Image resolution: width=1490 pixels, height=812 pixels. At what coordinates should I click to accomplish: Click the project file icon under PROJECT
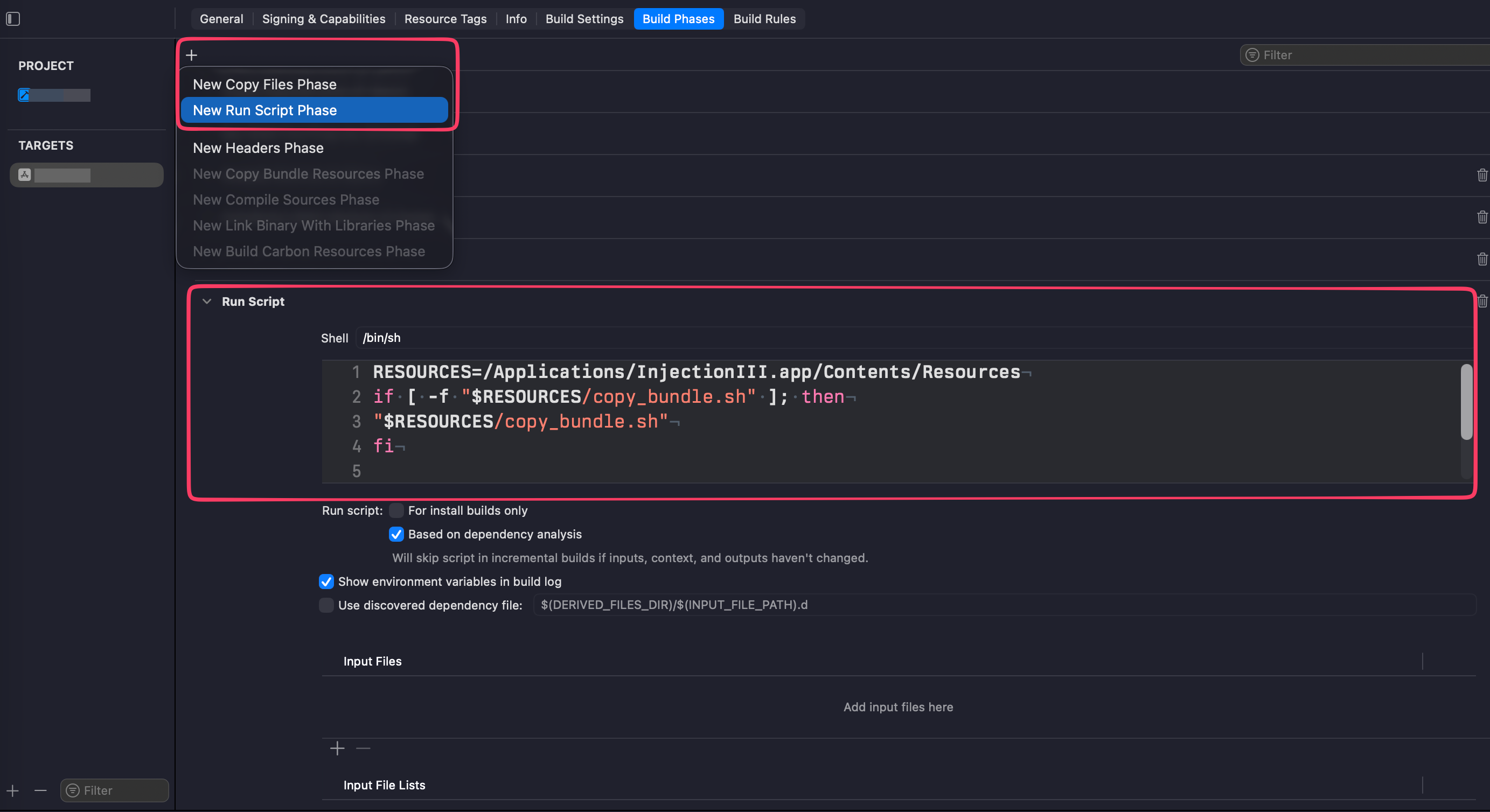pos(24,95)
